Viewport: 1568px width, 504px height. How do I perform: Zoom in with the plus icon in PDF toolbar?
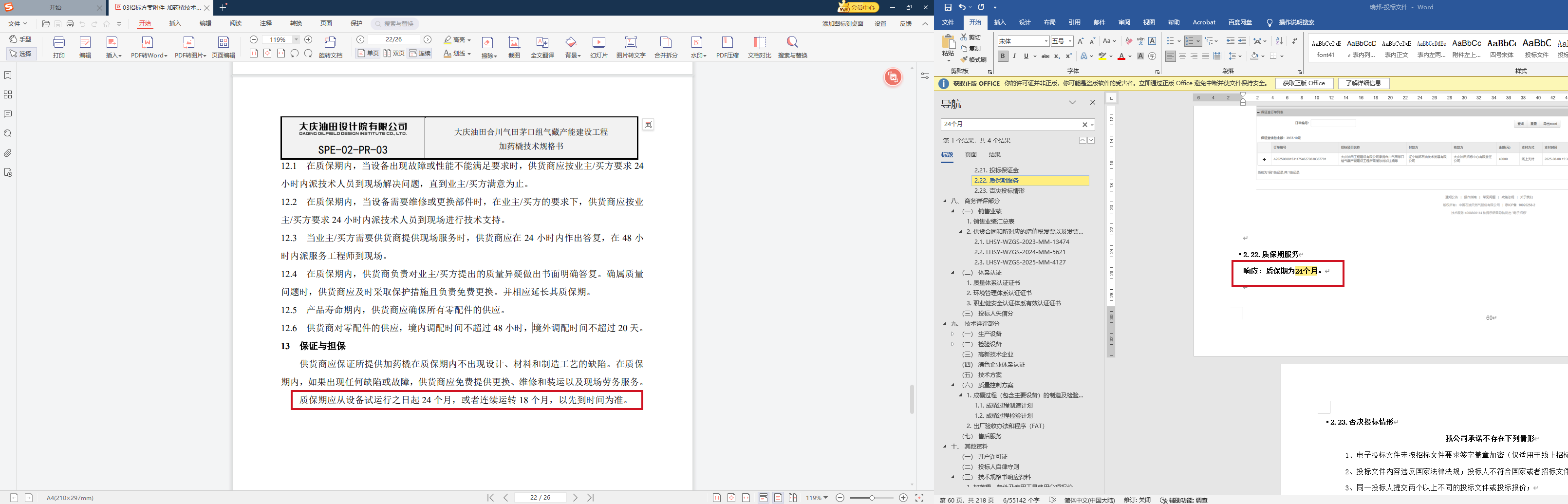tap(309, 39)
